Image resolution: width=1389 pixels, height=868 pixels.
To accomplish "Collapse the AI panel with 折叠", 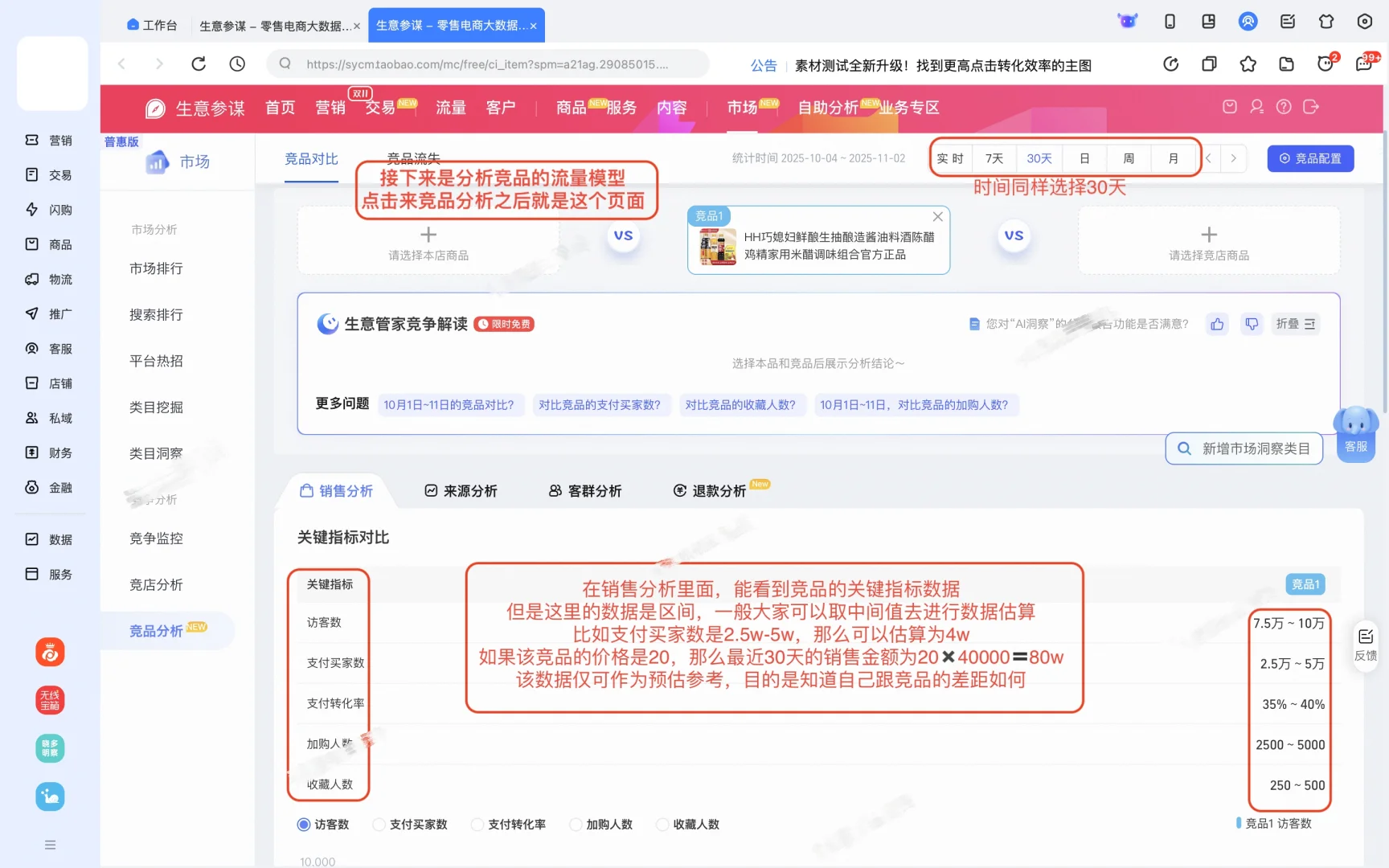I will 1296,324.
